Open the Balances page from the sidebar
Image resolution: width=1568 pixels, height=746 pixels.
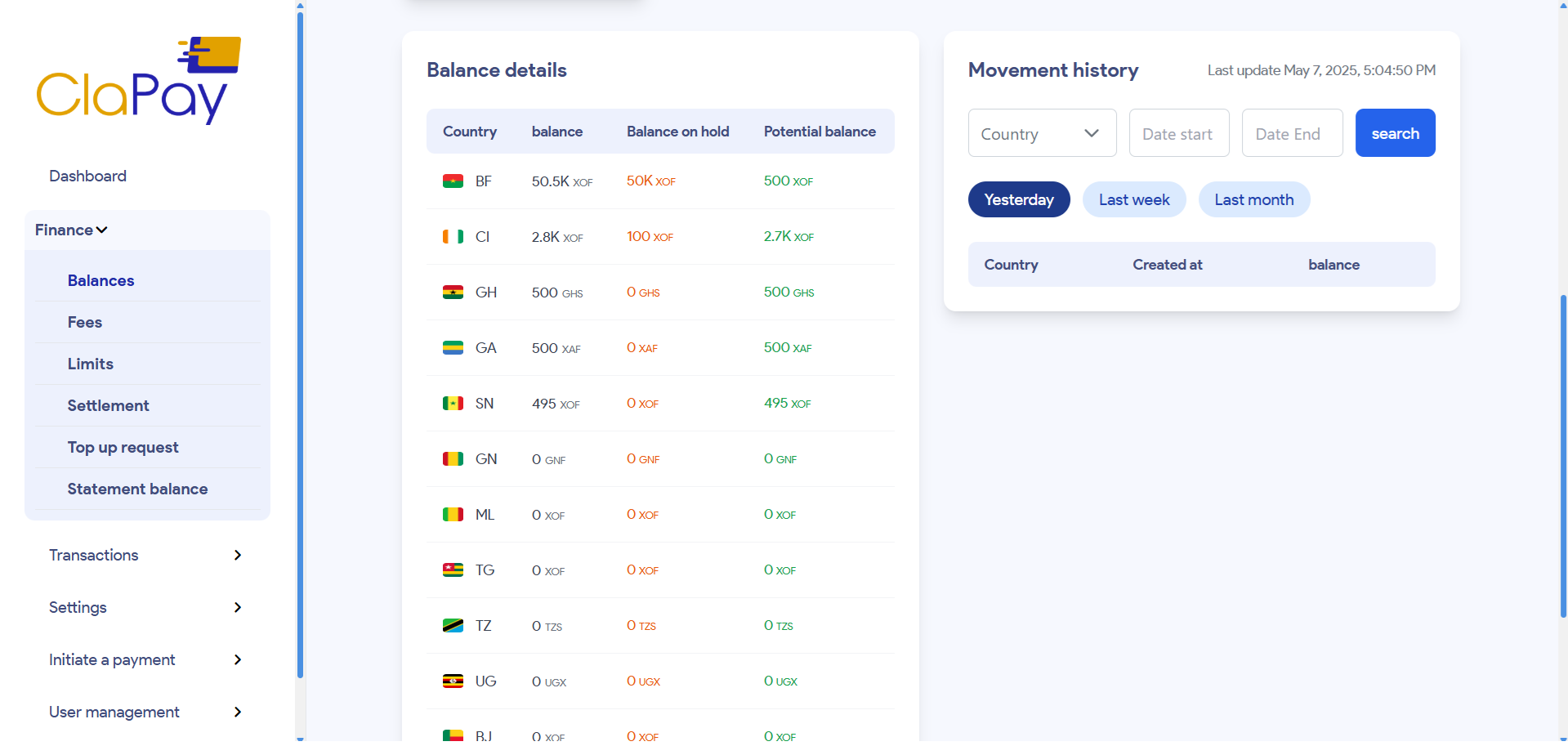(101, 280)
